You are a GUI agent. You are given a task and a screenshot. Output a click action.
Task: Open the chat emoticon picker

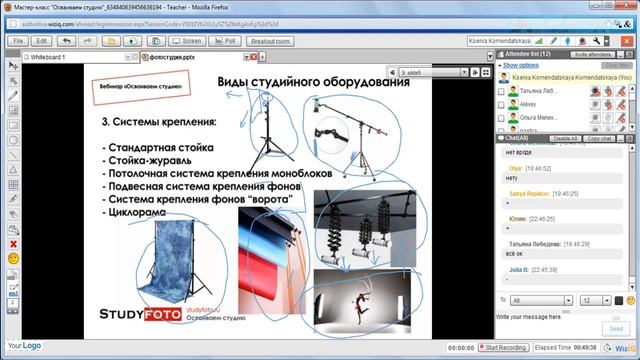(x=631, y=300)
